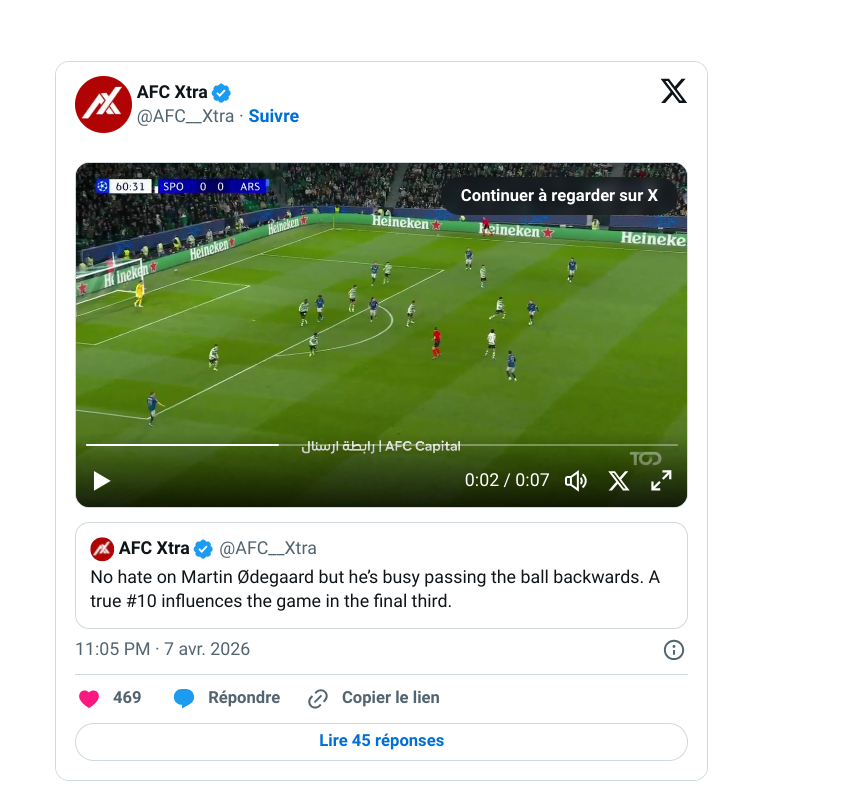Play the embedded video
The height and width of the screenshot is (794, 844).
tap(102, 481)
